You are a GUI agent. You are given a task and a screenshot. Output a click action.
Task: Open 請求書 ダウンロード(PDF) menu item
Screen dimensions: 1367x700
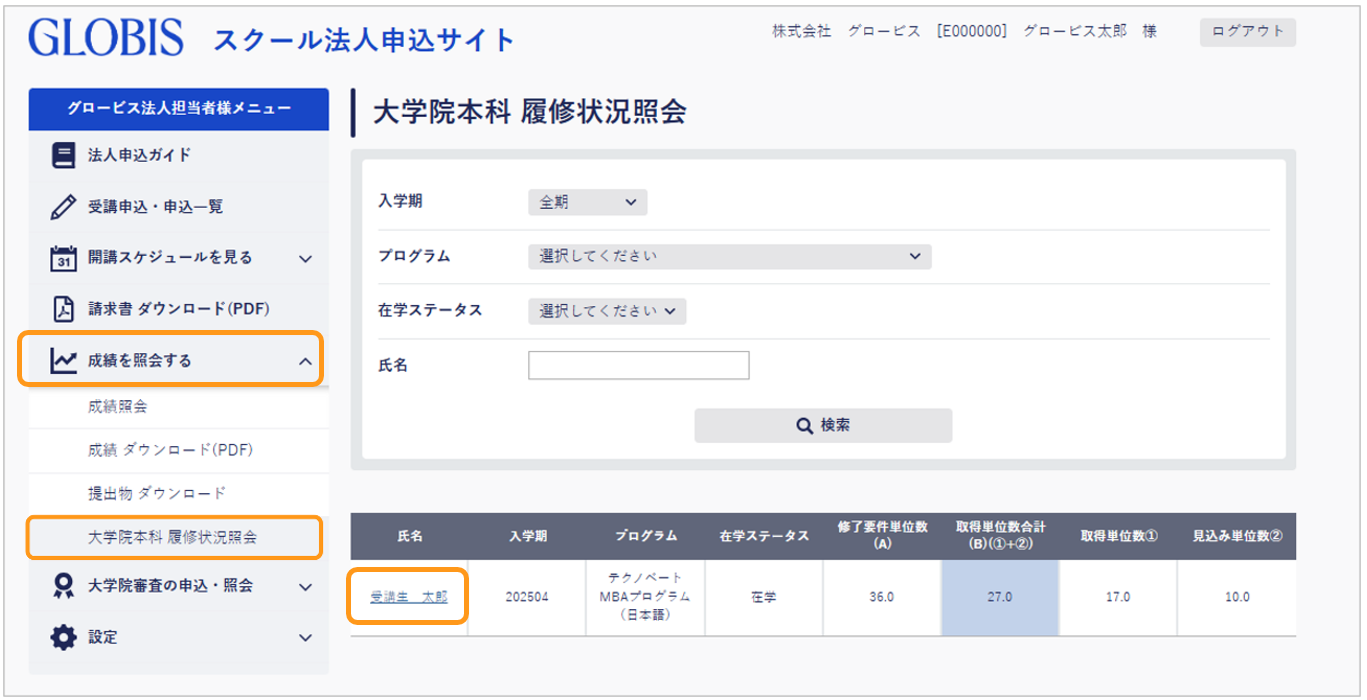click(179, 308)
